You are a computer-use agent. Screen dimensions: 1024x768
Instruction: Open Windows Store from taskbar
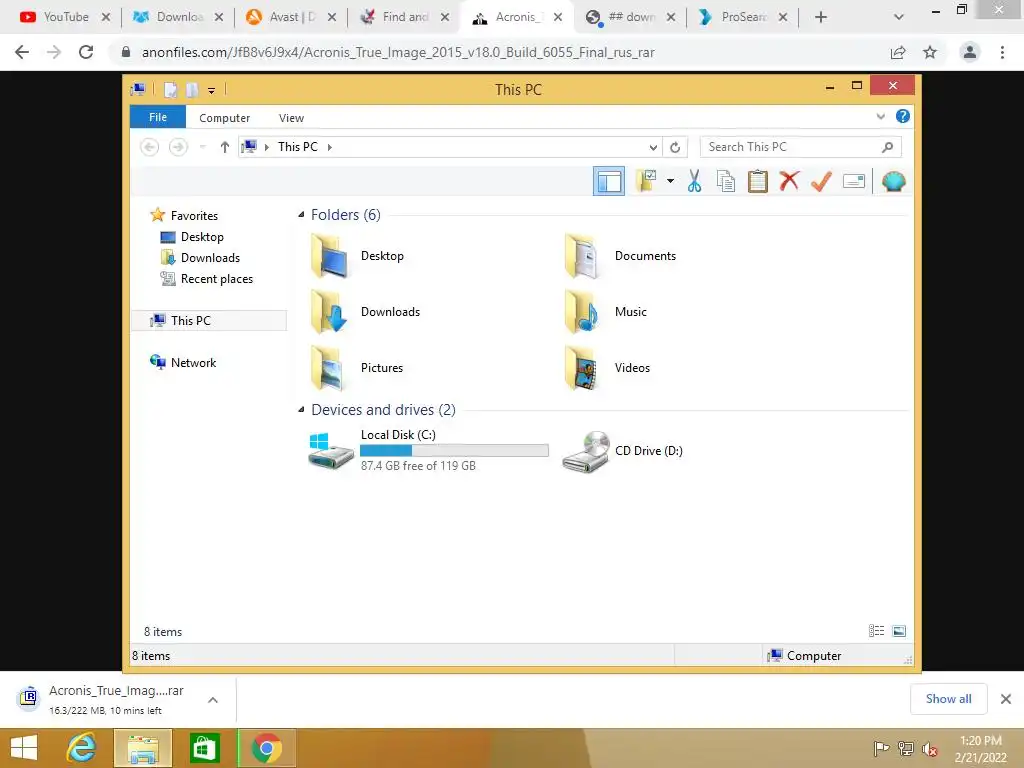[204, 748]
